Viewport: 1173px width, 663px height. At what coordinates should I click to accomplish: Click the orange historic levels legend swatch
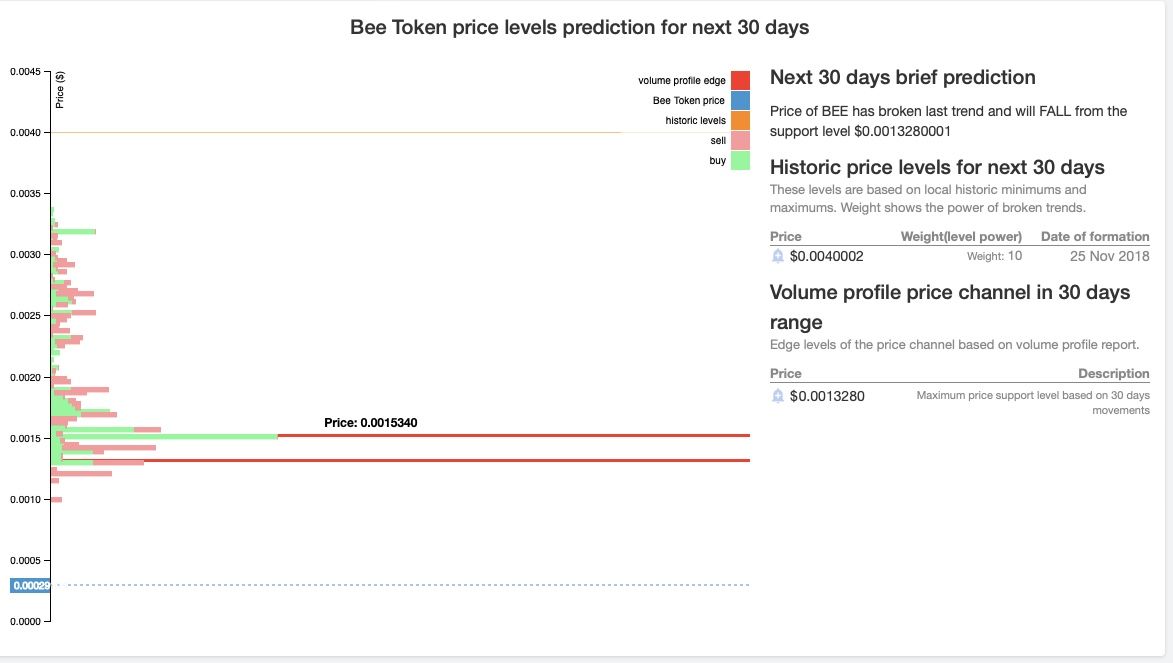(x=740, y=120)
